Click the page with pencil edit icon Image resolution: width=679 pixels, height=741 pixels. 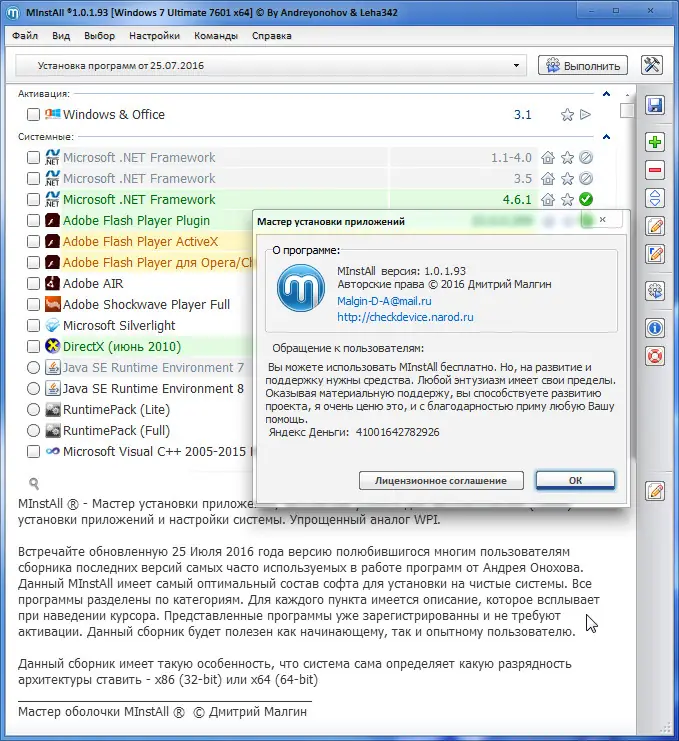655,226
